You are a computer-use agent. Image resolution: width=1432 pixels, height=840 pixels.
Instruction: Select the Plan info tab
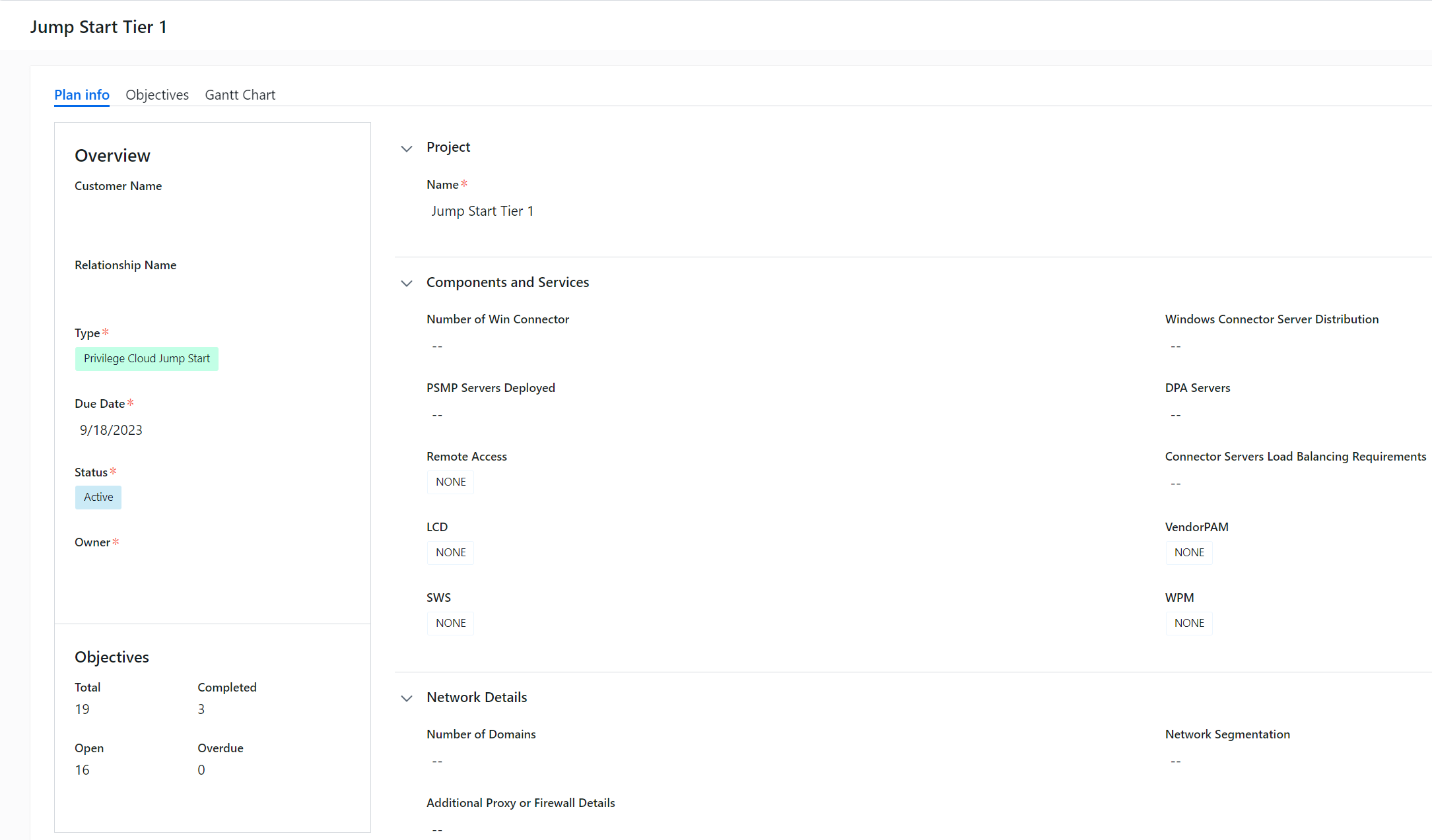81,94
